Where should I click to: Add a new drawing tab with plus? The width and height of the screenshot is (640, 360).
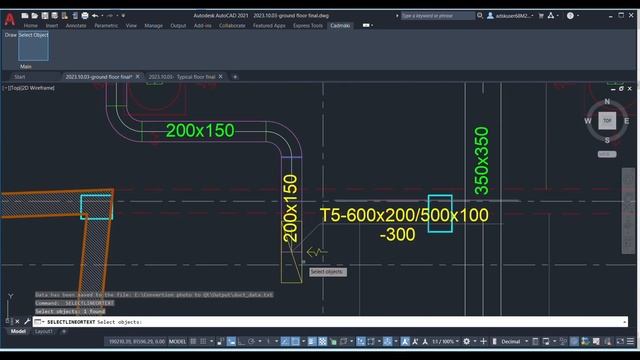coord(235,77)
